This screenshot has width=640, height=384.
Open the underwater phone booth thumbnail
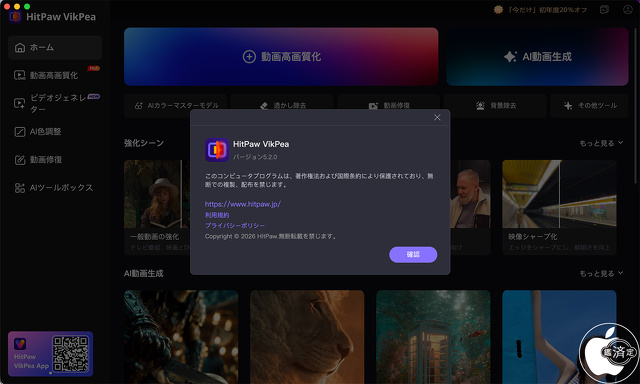pos(433,337)
